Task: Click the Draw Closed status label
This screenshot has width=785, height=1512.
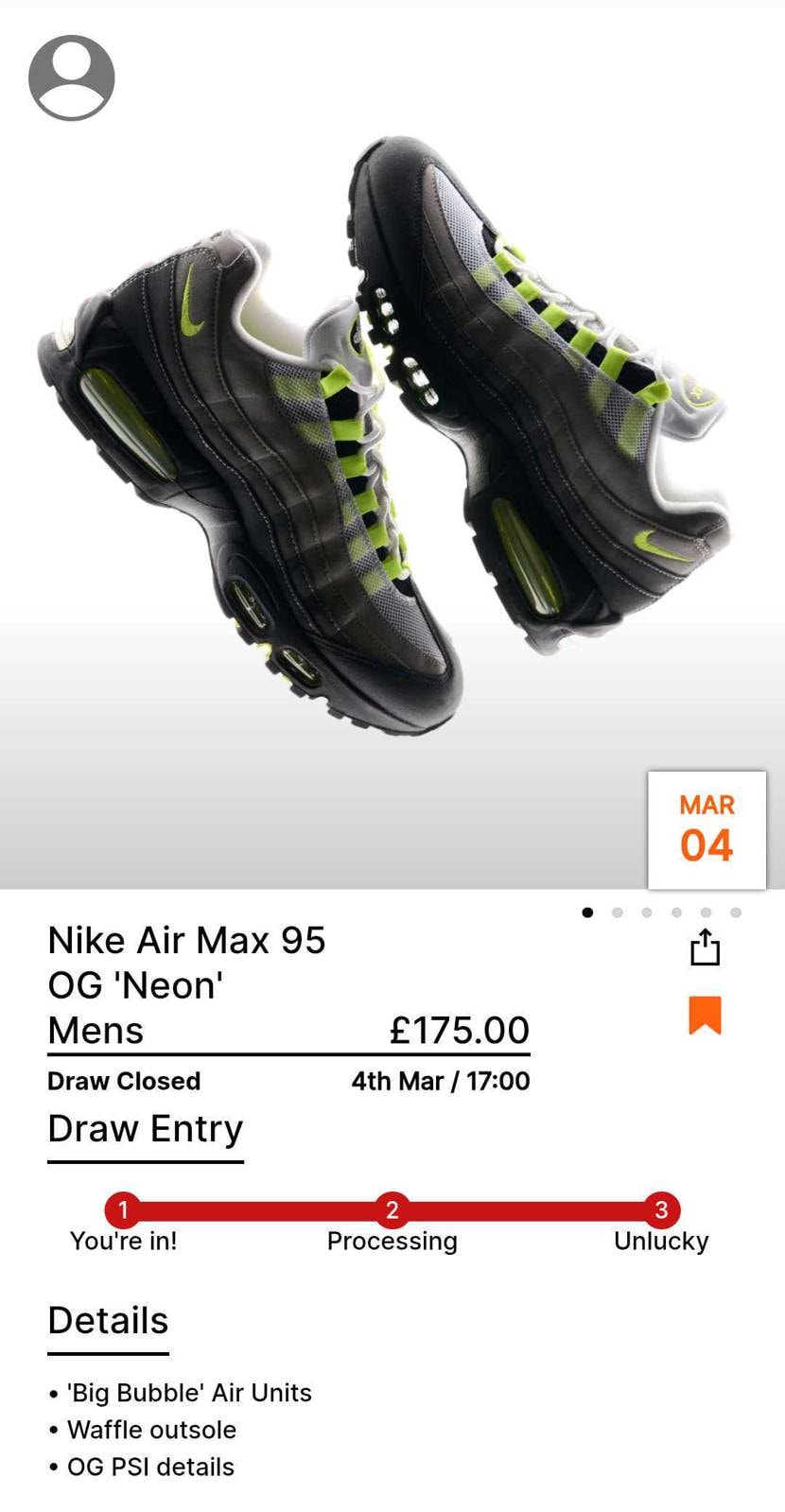Action: click(124, 1081)
